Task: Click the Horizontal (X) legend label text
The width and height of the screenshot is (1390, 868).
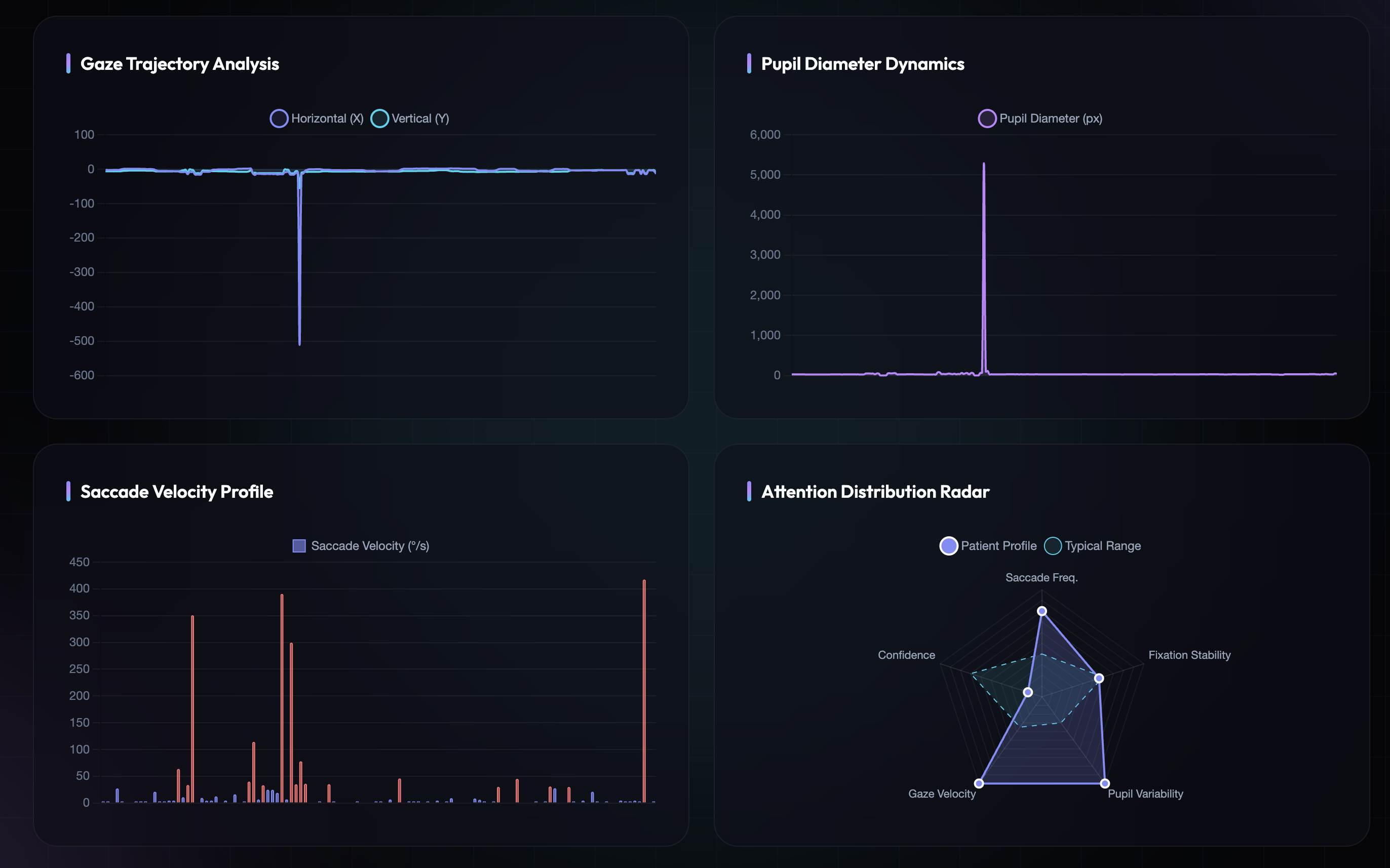Action: pyautogui.click(x=327, y=119)
